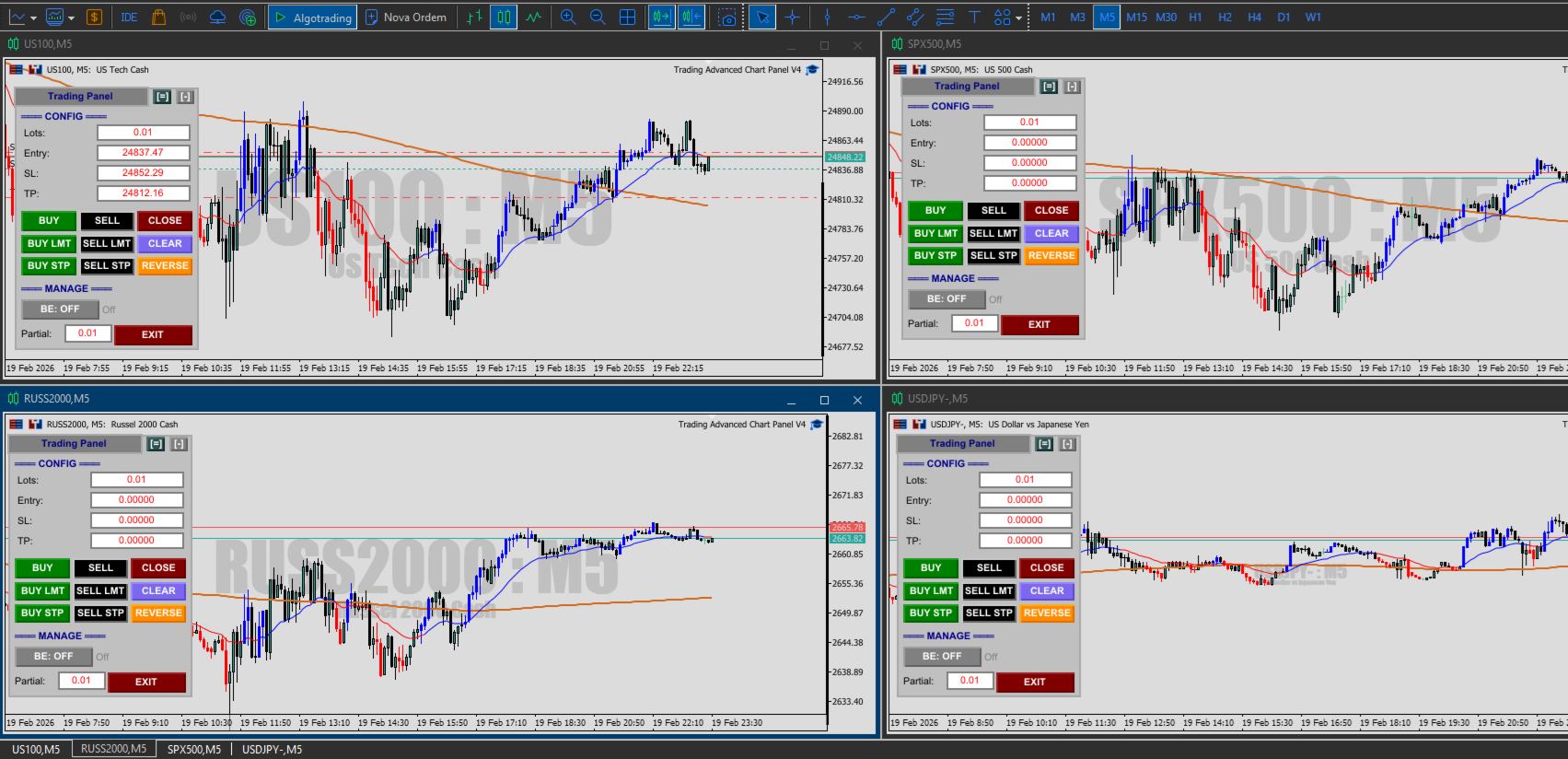Select the horizontal line drawing tool

[856, 18]
